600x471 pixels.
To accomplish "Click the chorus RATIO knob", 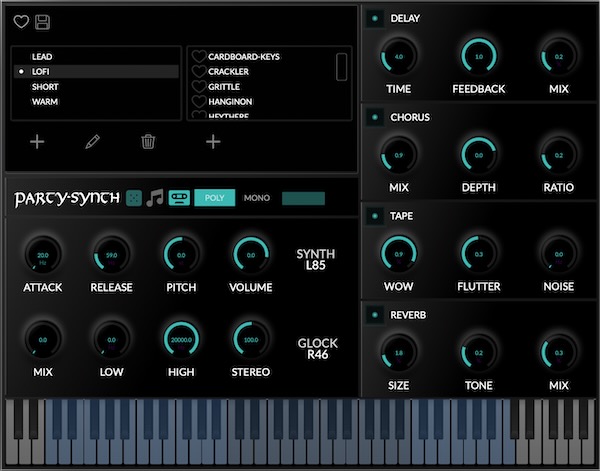I will pyautogui.click(x=559, y=155).
